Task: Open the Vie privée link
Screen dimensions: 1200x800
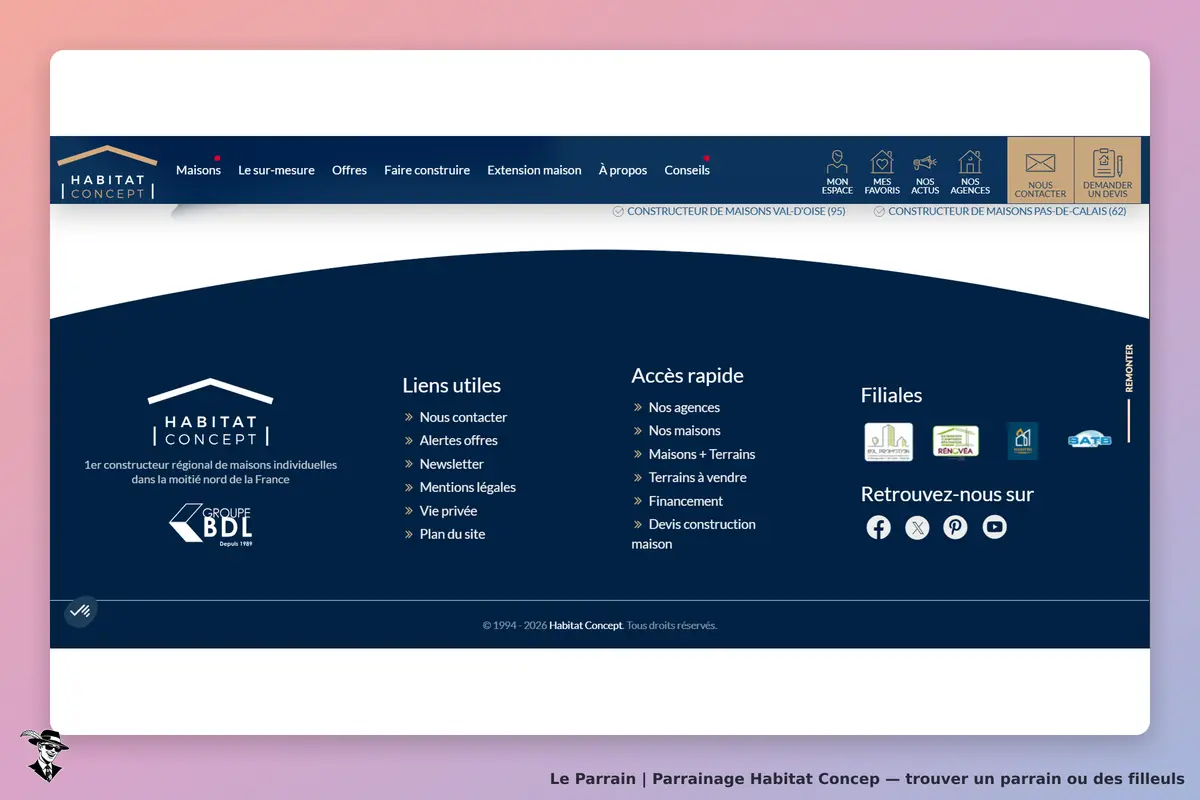Action: [x=448, y=511]
